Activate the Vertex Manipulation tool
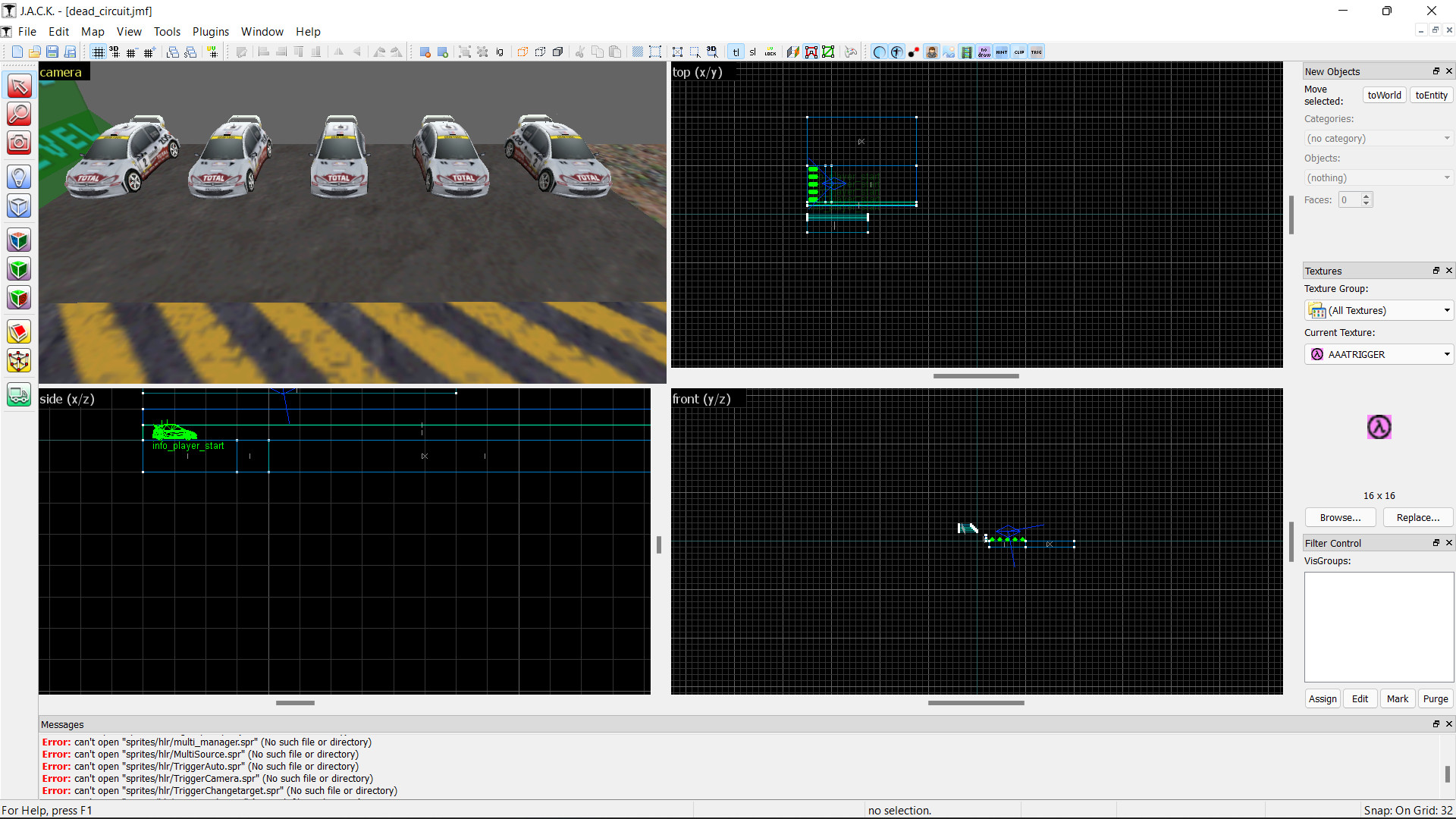The width and height of the screenshot is (1456, 819). pyautogui.click(x=18, y=361)
